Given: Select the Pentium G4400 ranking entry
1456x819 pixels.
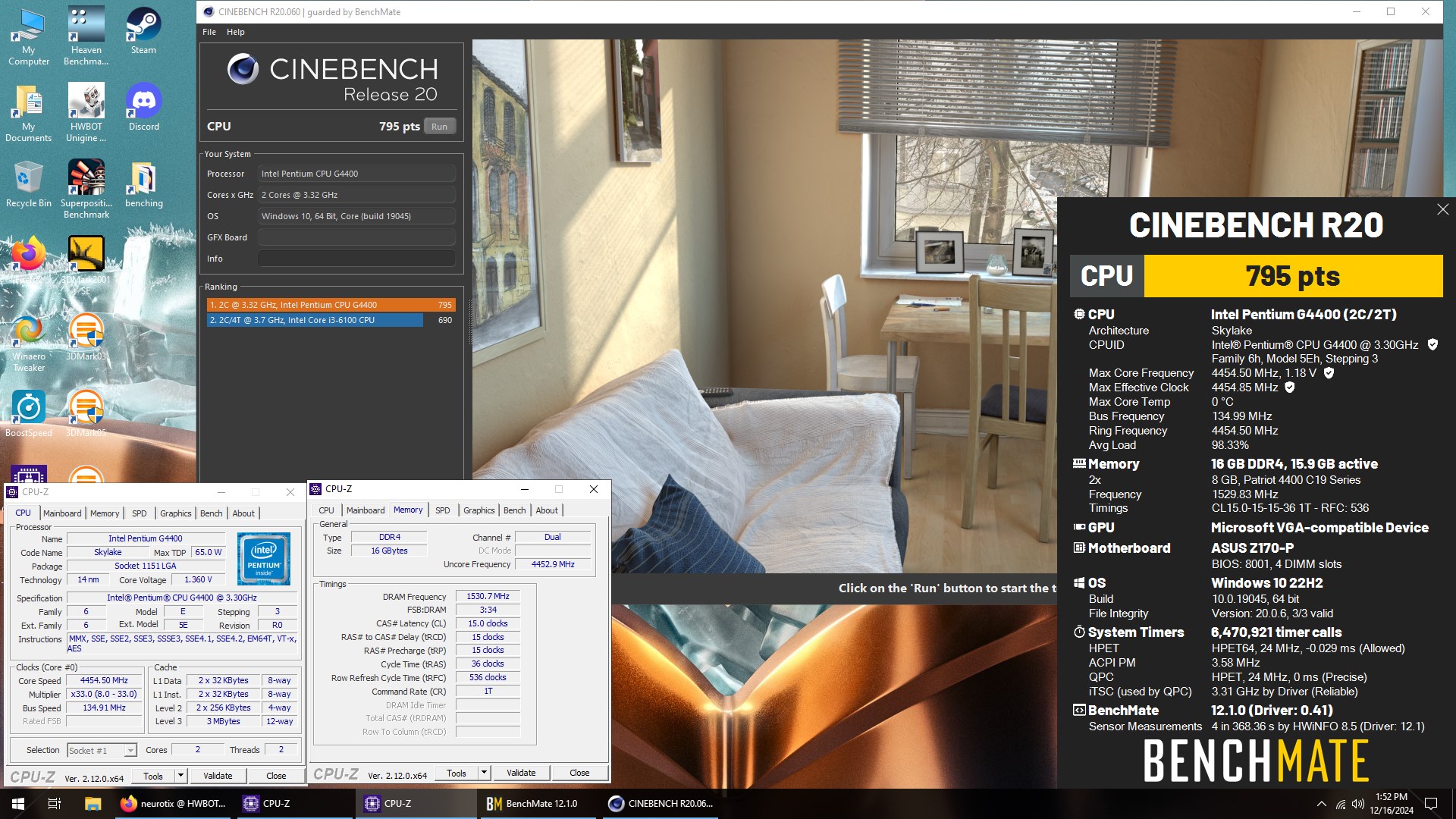Looking at the screenshot, I should click(x=331, y=305).
